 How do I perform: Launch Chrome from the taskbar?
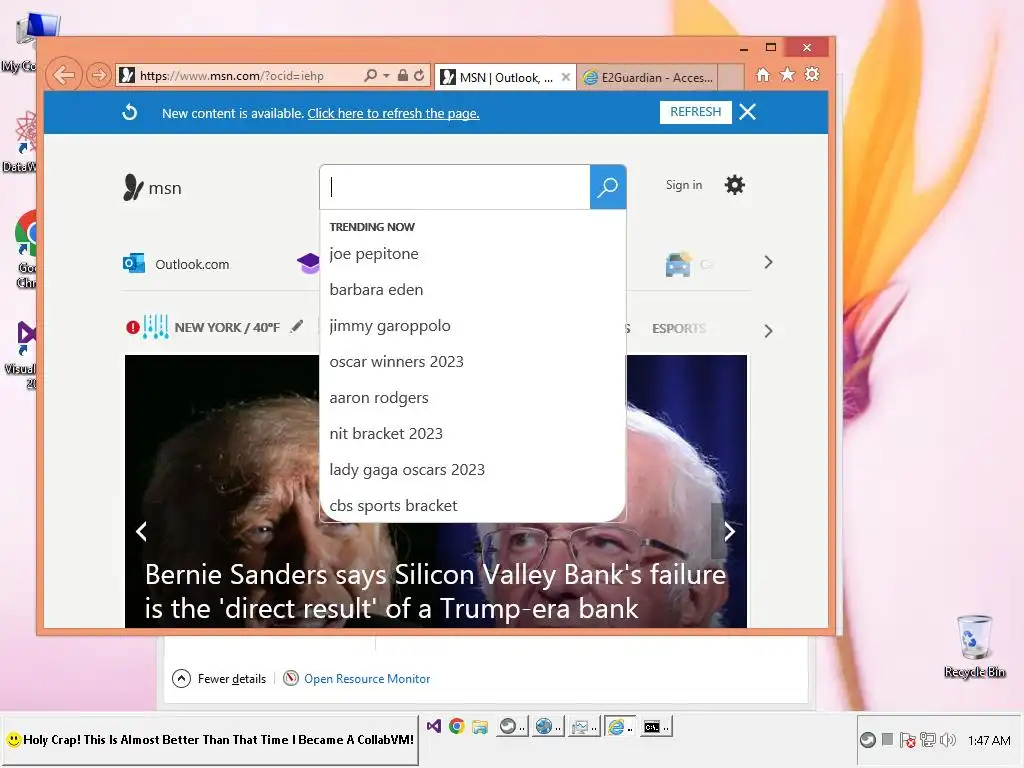[456, 726]
